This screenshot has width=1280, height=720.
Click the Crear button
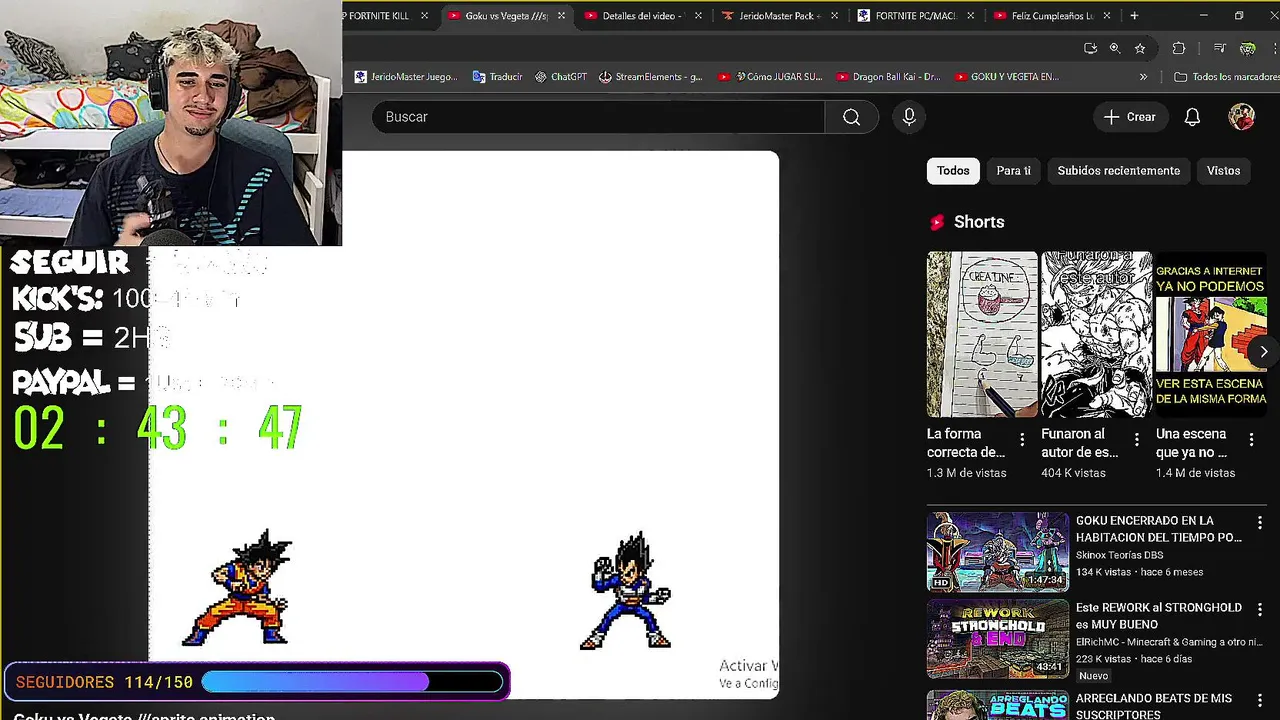point(1129,117)
